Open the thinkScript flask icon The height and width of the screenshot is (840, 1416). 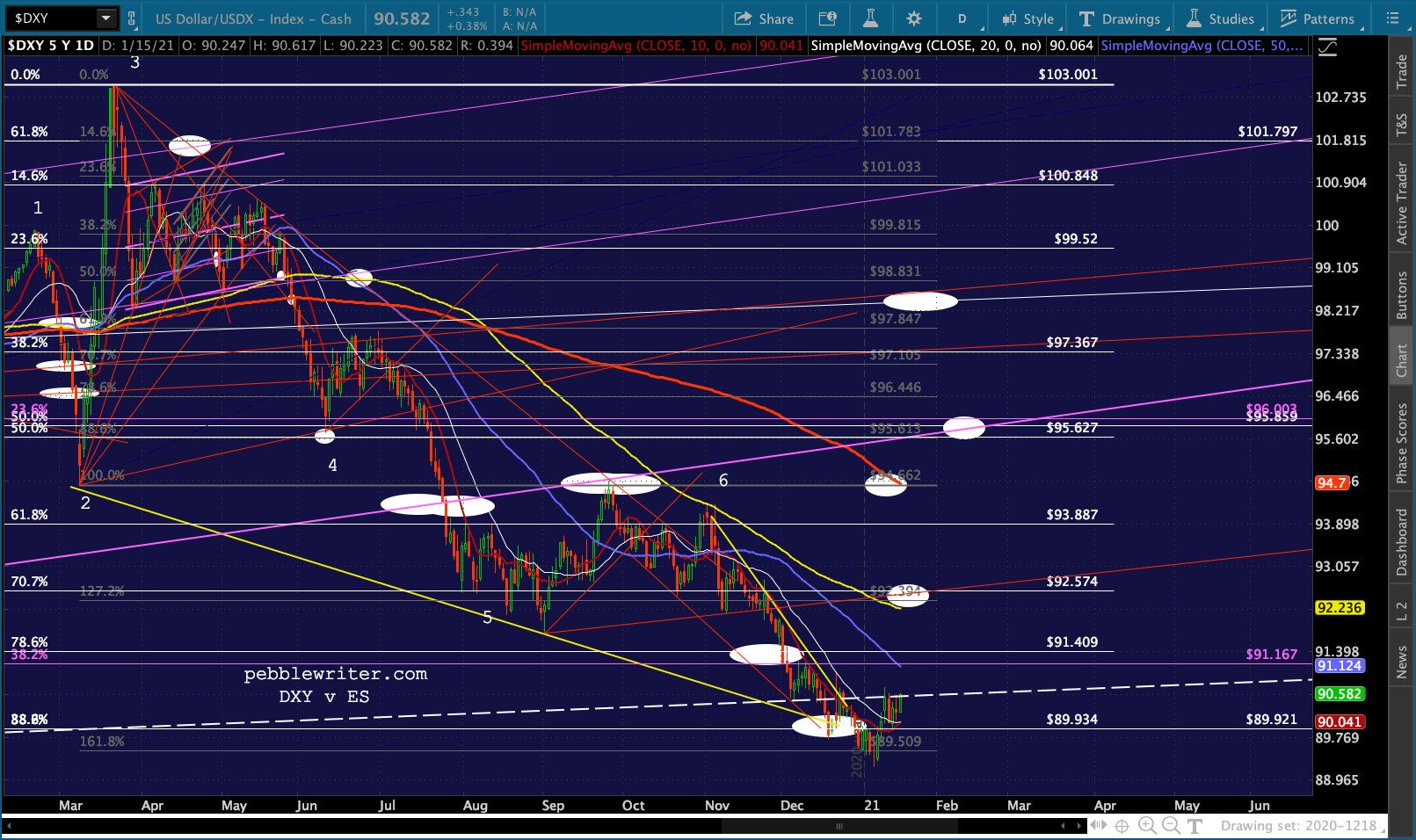point(870,18)
